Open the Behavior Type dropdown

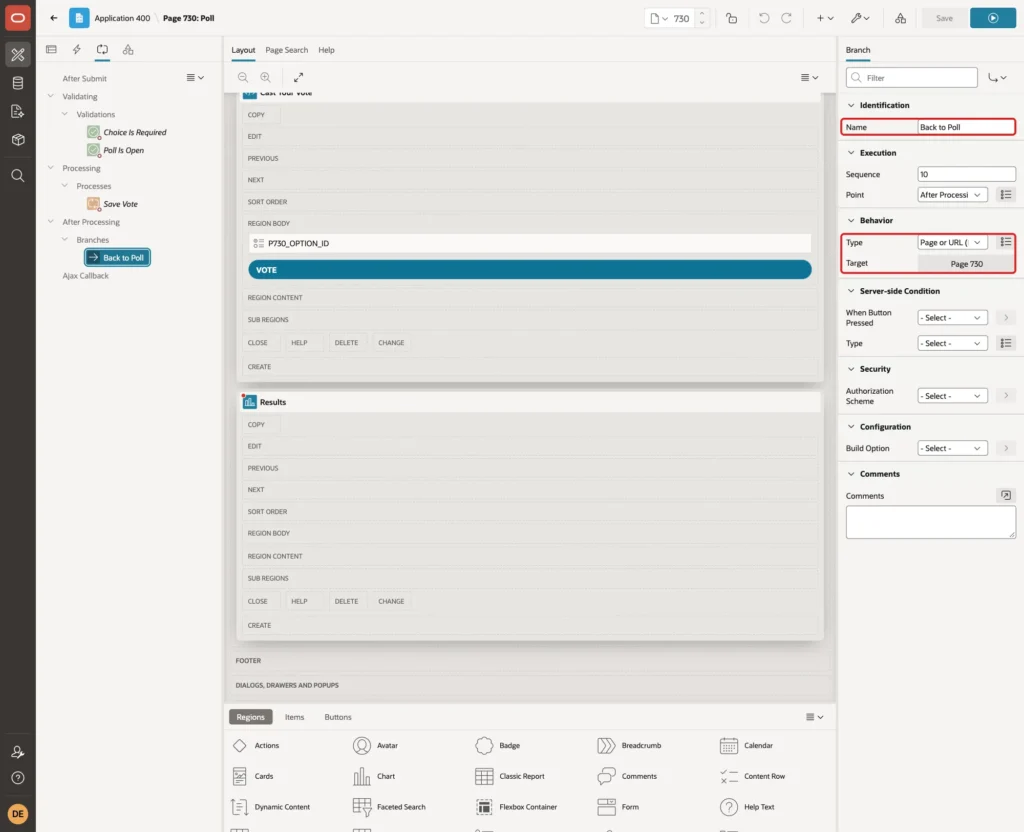952,242
